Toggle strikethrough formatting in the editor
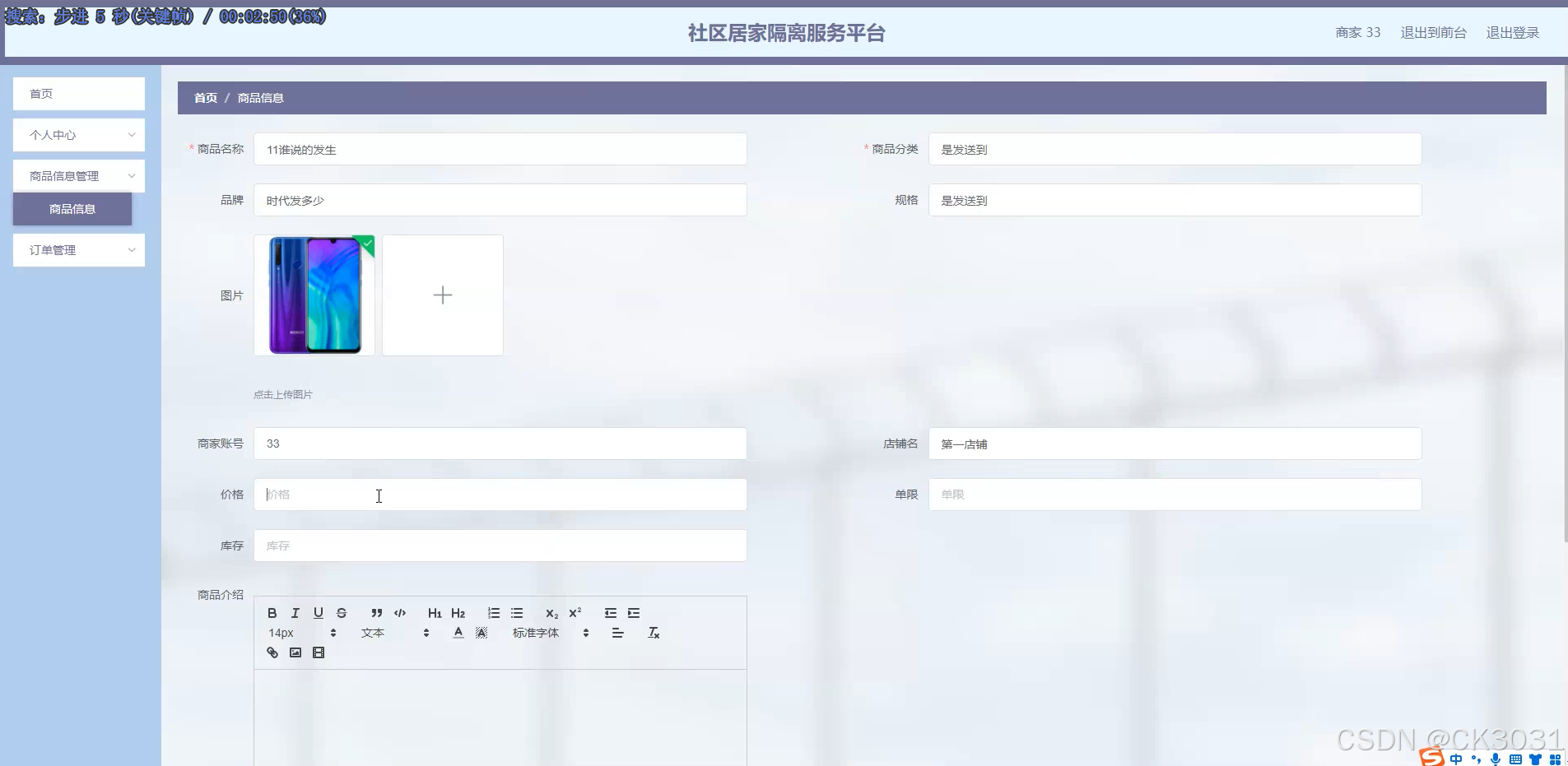The image size is (1568, 766). coord(342,613)
